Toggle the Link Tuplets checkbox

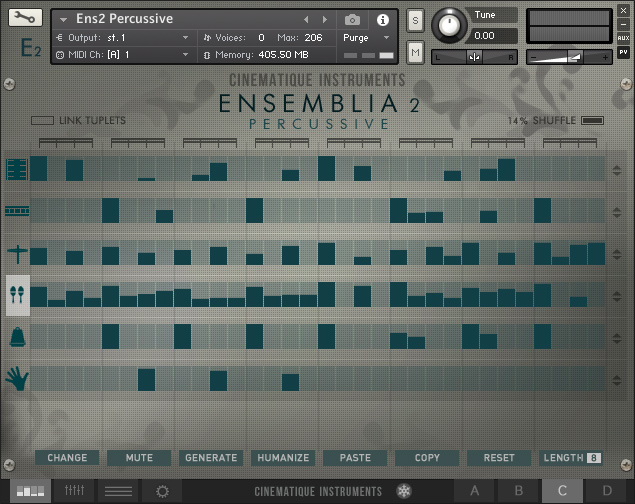(x=43, y=121)
